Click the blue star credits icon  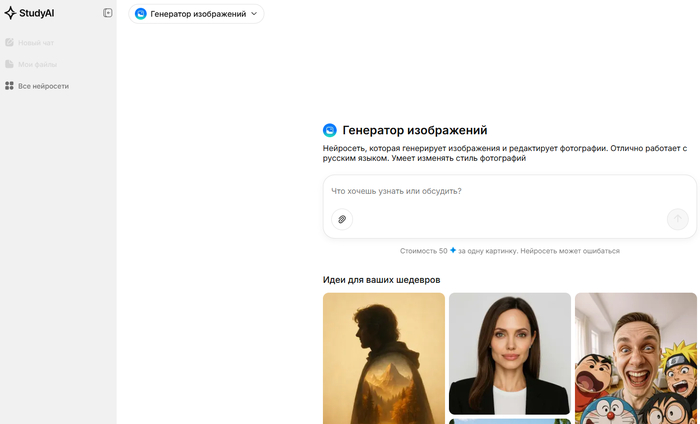(453, 250)
